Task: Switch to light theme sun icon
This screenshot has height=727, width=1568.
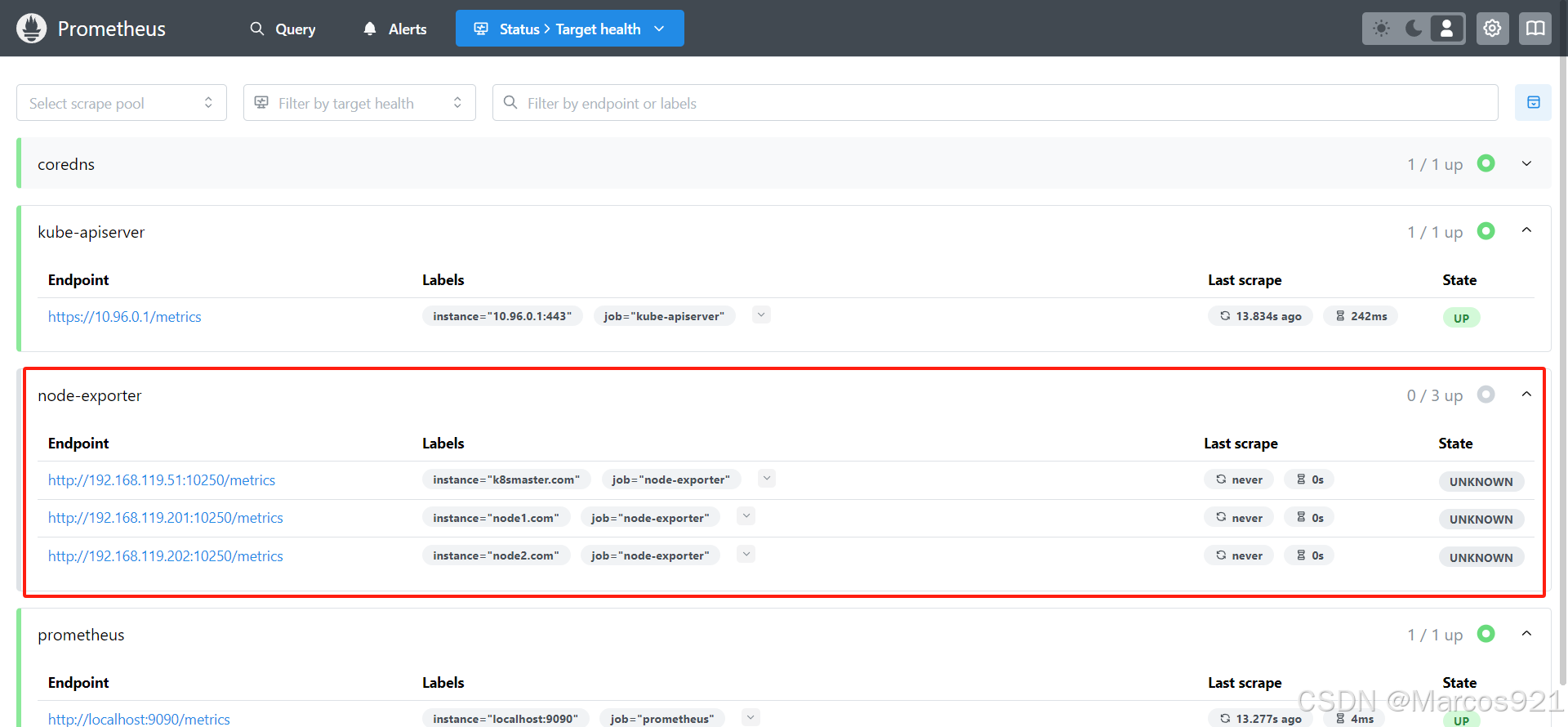Action: [x=1382, y=29]
